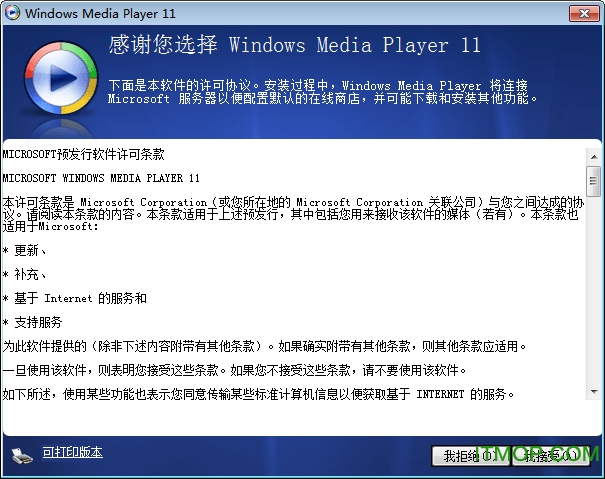Click the heading 感谢您选择 Windows Media Player 11
Viewport: 605px width, 479px height.
click(x=294, y=44)
